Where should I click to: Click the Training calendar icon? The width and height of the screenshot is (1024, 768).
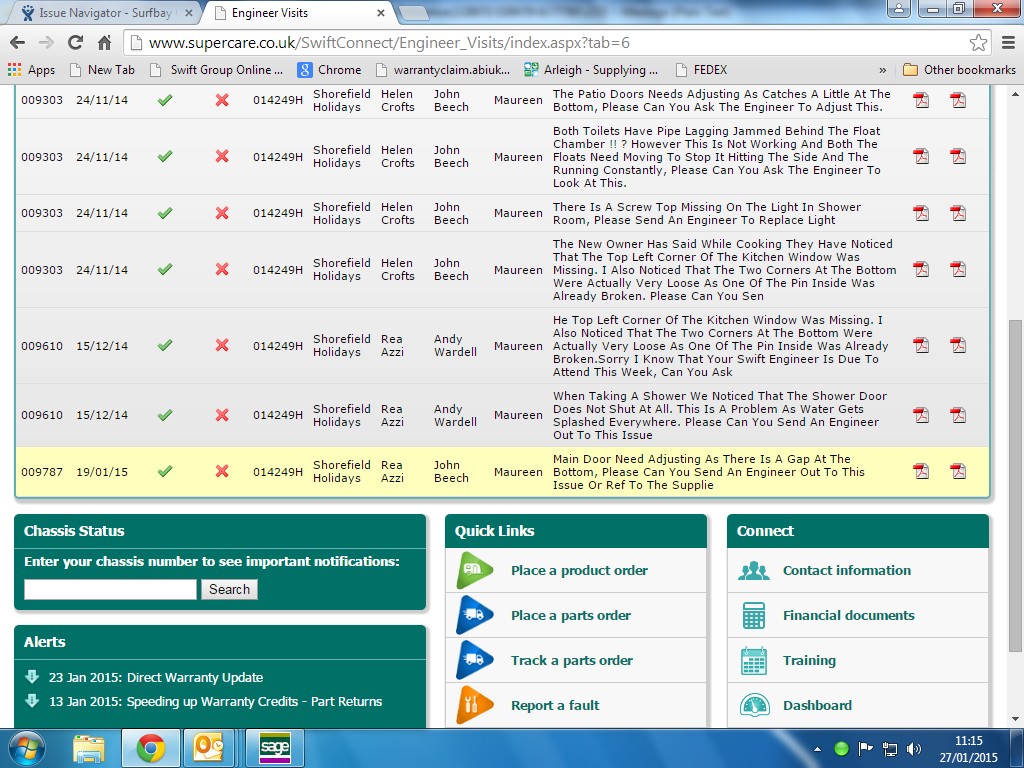tap(754, 661)
